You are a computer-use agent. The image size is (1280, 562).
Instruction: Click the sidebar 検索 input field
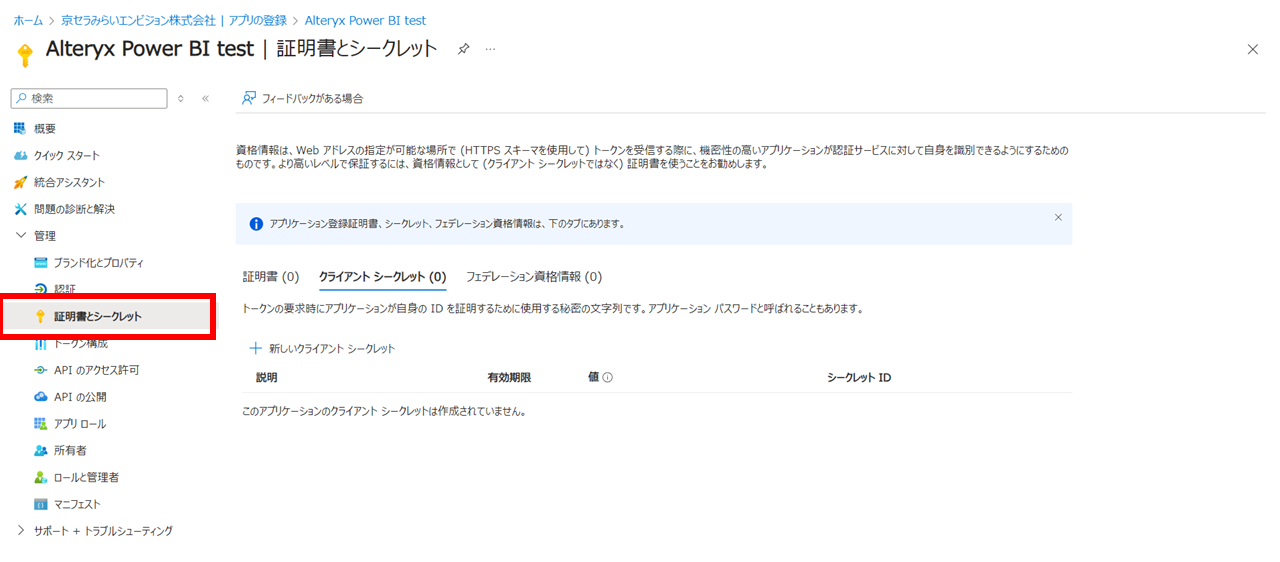(89, 98)
